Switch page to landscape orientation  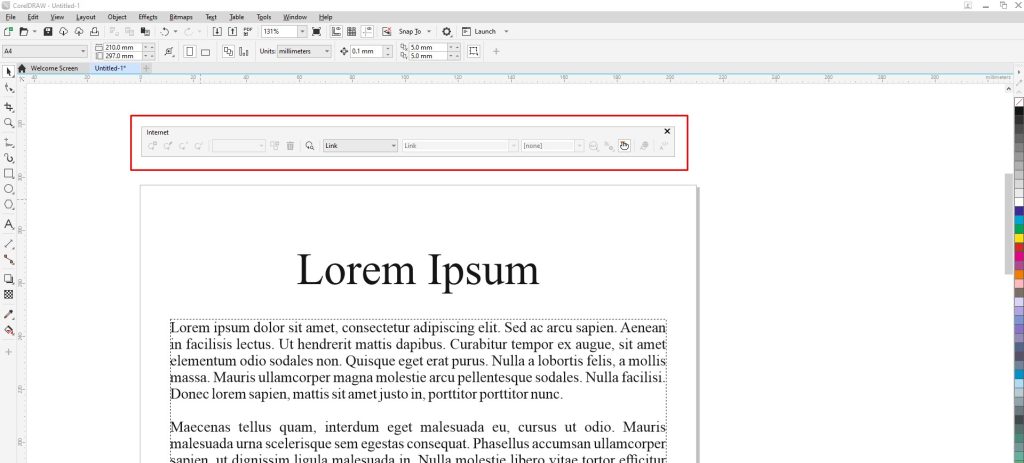coord(205,52)
